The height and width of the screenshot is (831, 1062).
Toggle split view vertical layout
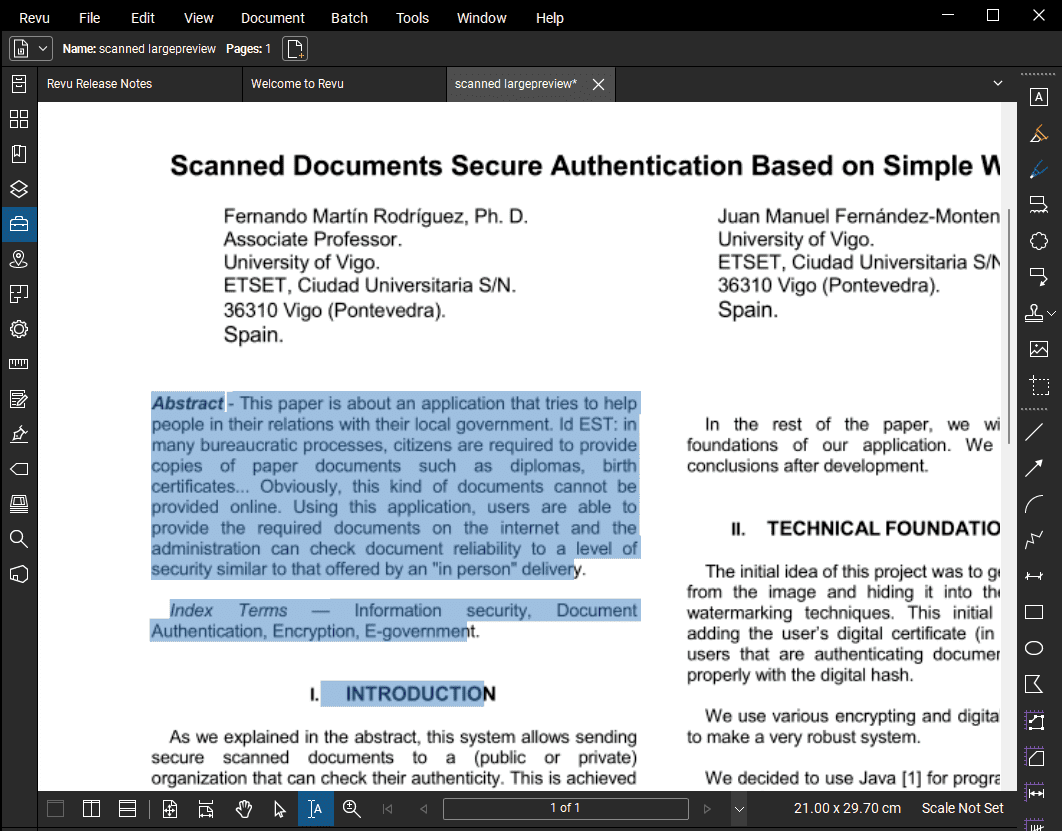(x=91, y=809)
